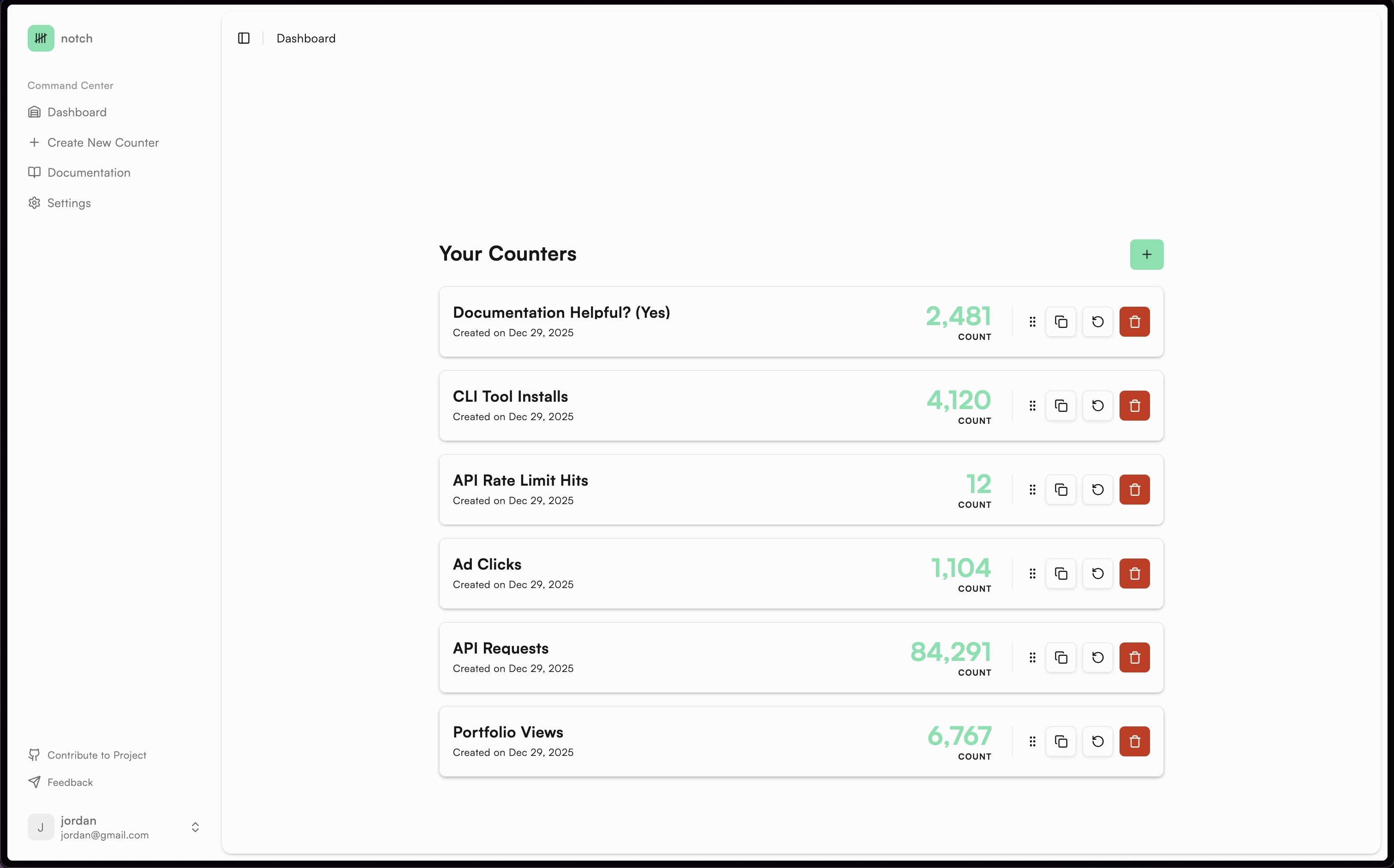
Task: Copy the API Rate Limit Hits counter
Action: click(x=1060, y=490)
